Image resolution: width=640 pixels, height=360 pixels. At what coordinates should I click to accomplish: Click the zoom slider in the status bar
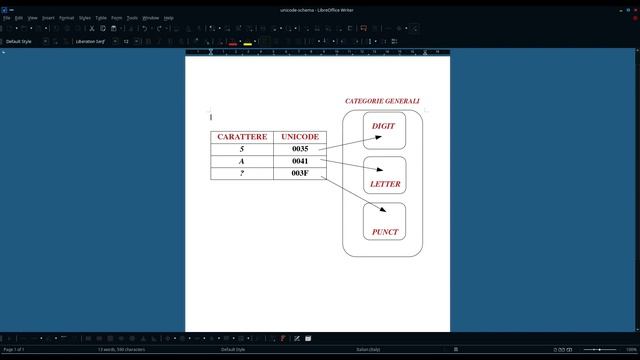point(599,349)
